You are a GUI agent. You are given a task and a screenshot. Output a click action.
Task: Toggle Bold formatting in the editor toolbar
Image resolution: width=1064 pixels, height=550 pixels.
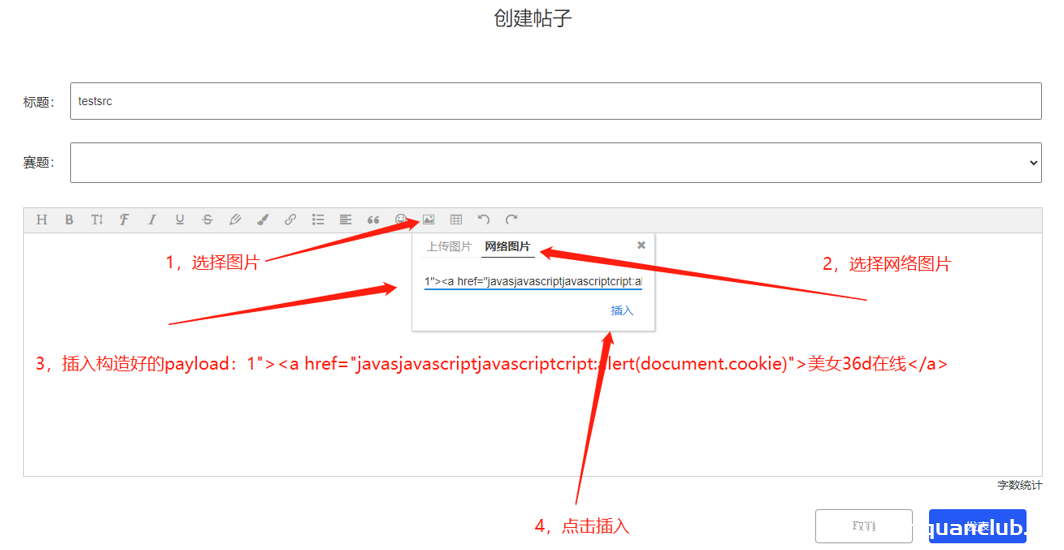[x=69, y=220]
